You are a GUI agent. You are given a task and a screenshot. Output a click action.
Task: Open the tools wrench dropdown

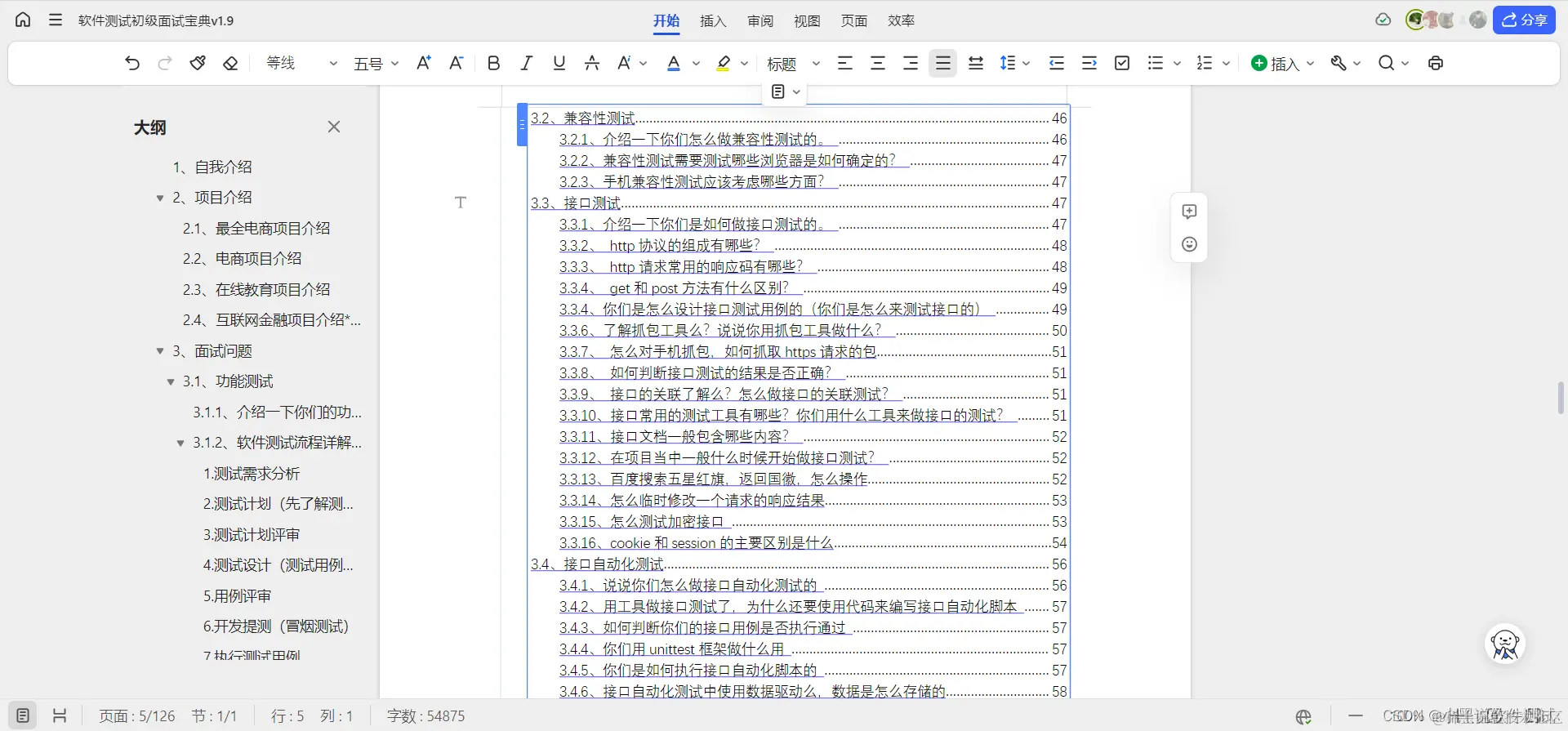point(1345,63)
